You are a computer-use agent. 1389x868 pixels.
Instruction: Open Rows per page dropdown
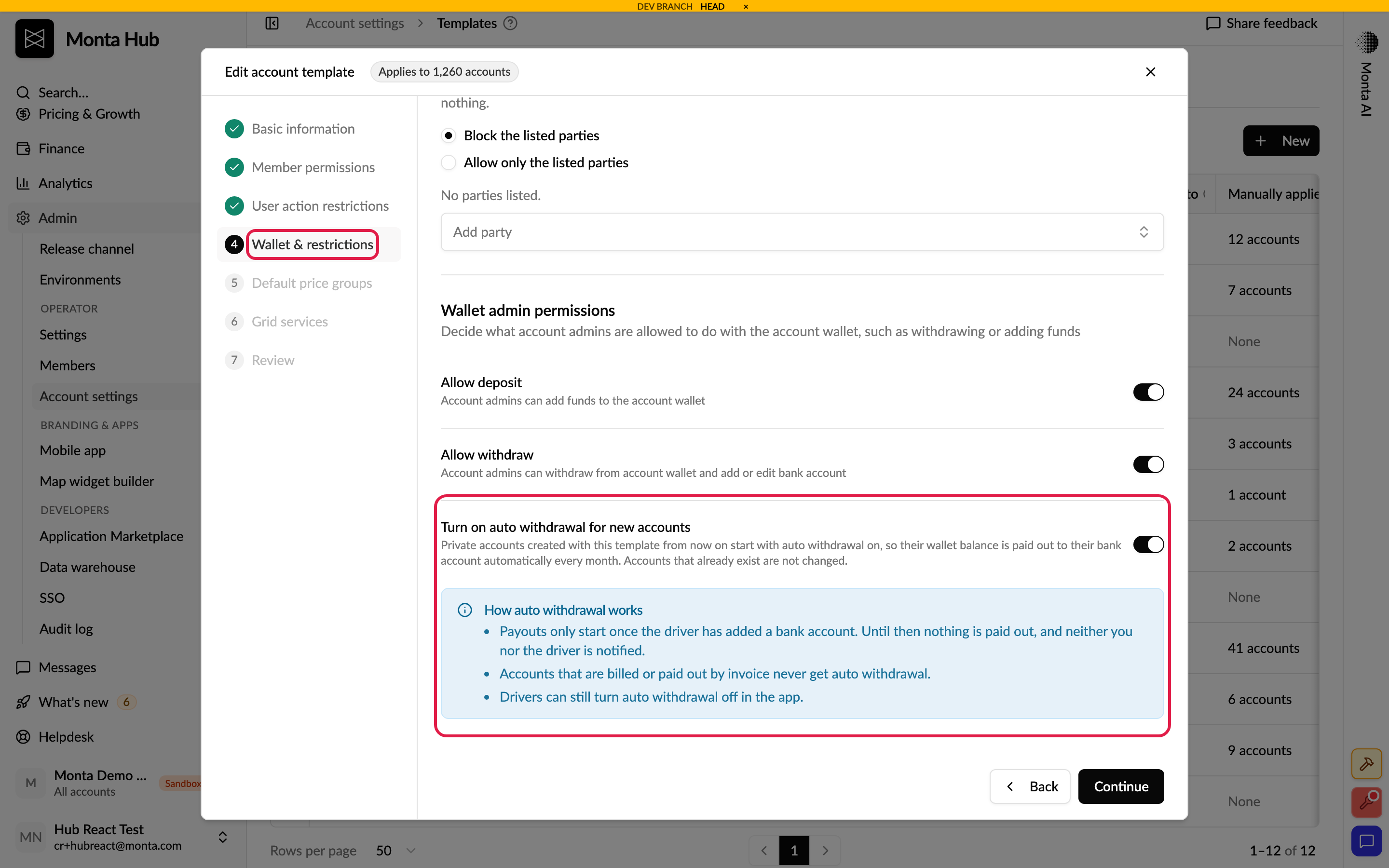(x=395, y=850)
